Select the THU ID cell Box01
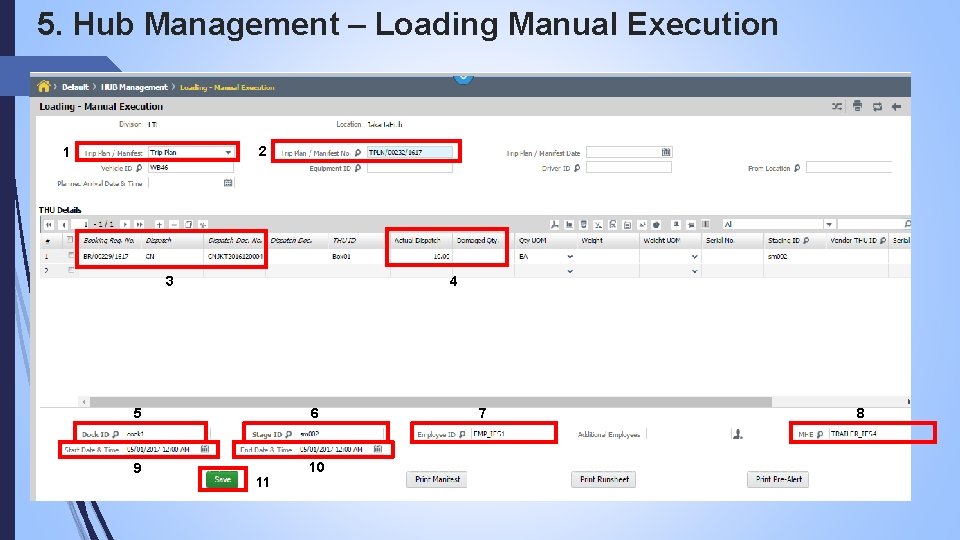Image resolution: width=960 pixels, height=540 pixels. 342,257
